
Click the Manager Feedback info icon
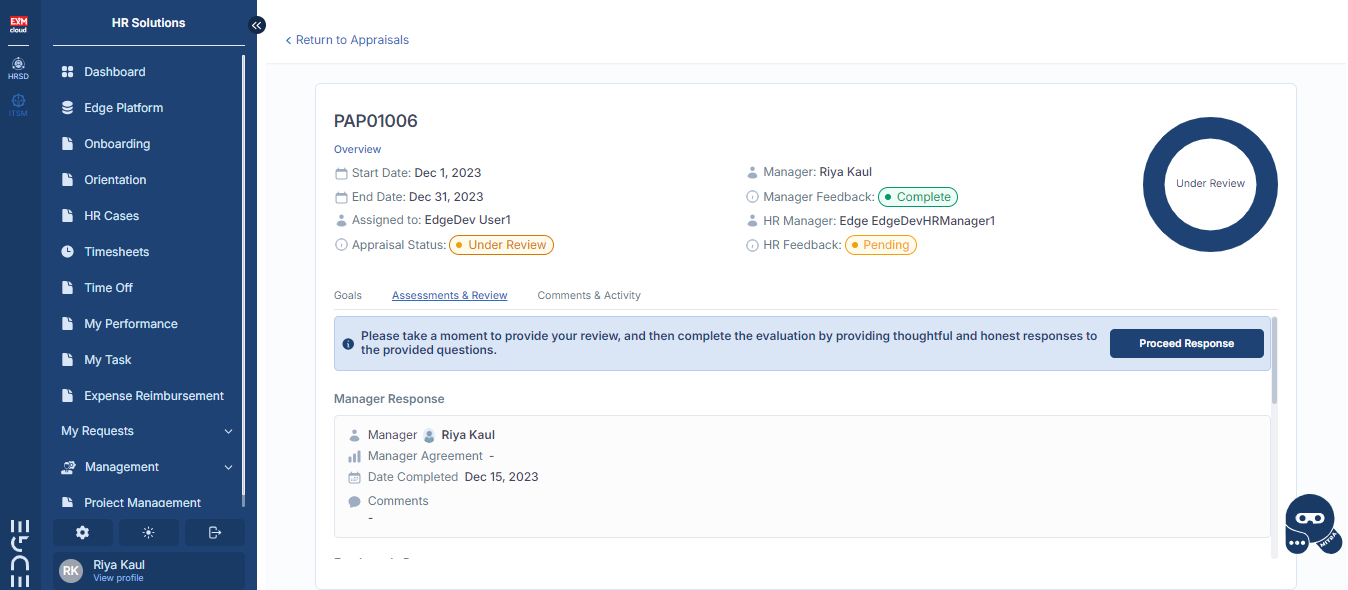point(753,197)
